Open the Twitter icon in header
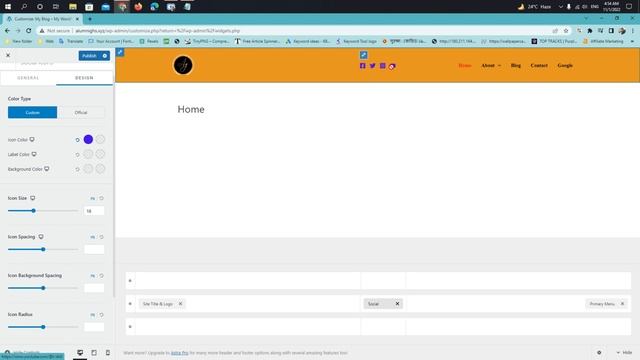The width and height of the screenshot is (640, 360). [x=373, y=66]
